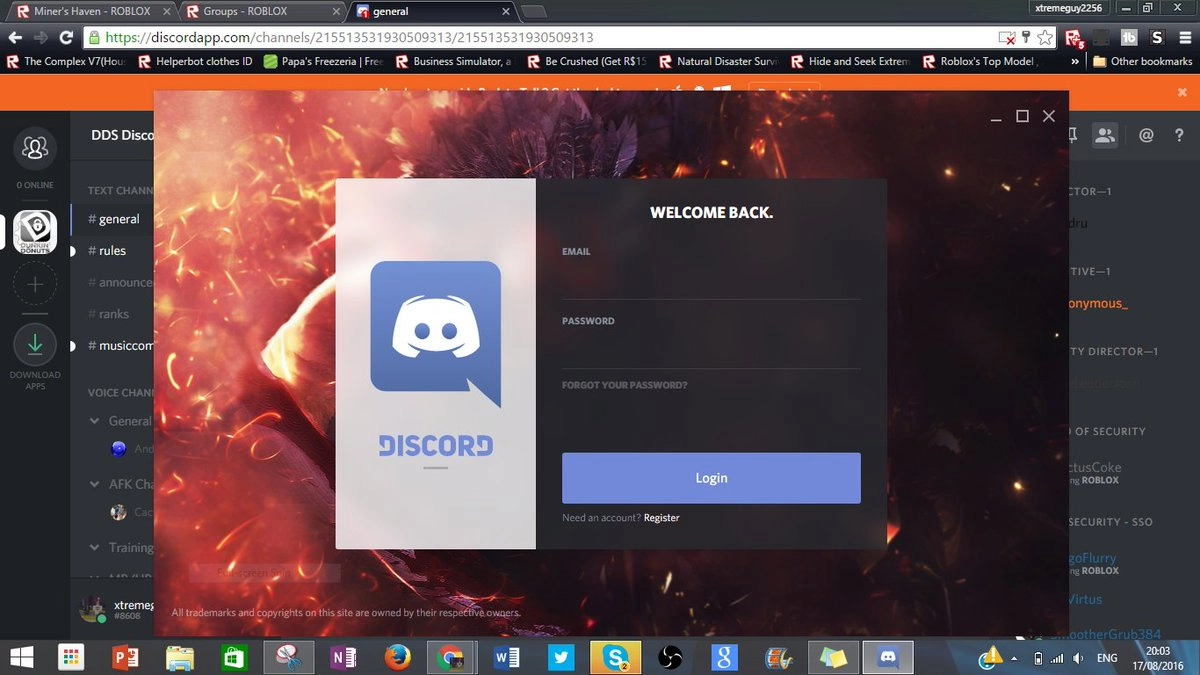Collapse the Training voice channel group
1200x675 pixels.
[95, 547]
